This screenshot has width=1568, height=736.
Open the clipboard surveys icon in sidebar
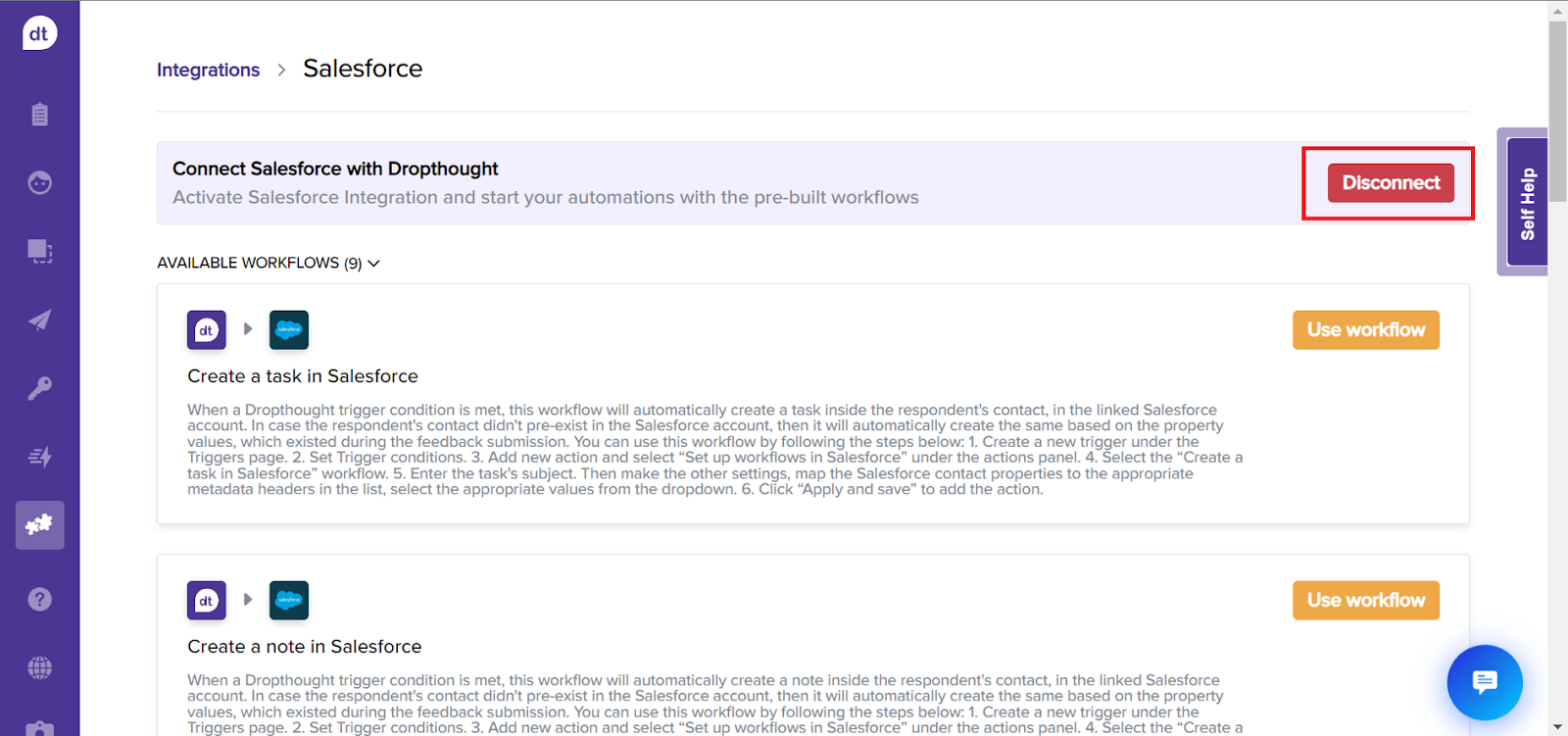pos(39,115)
